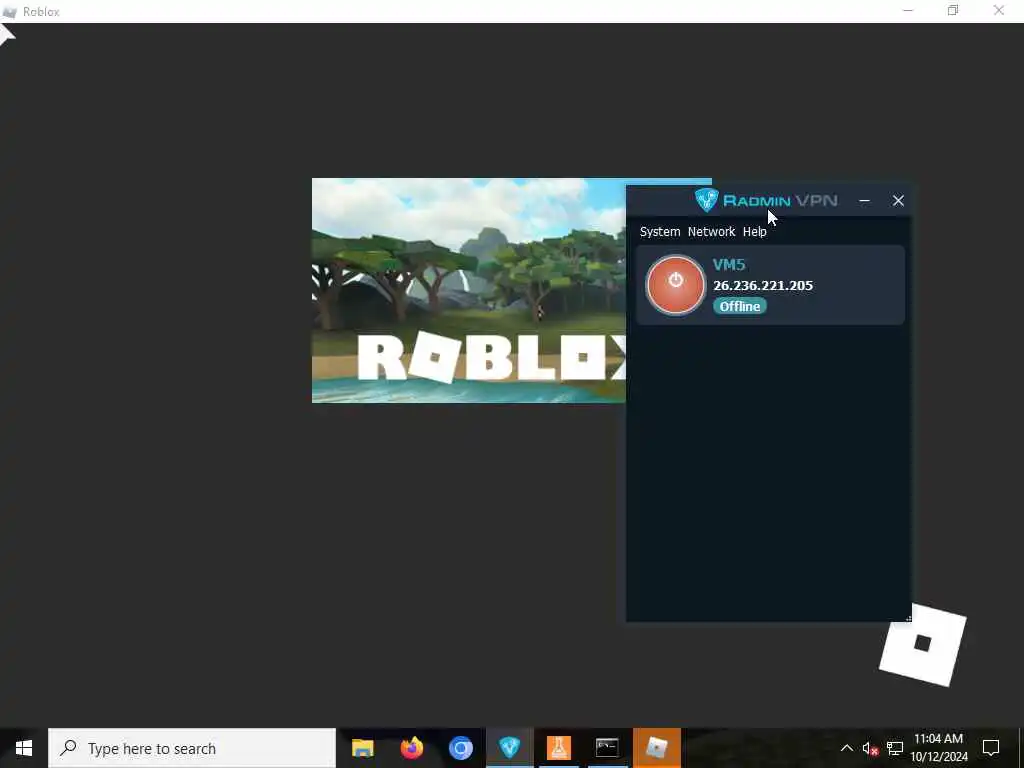Click the Roblox title bar icon
The image size is (1024, 768).
(9, 12)
